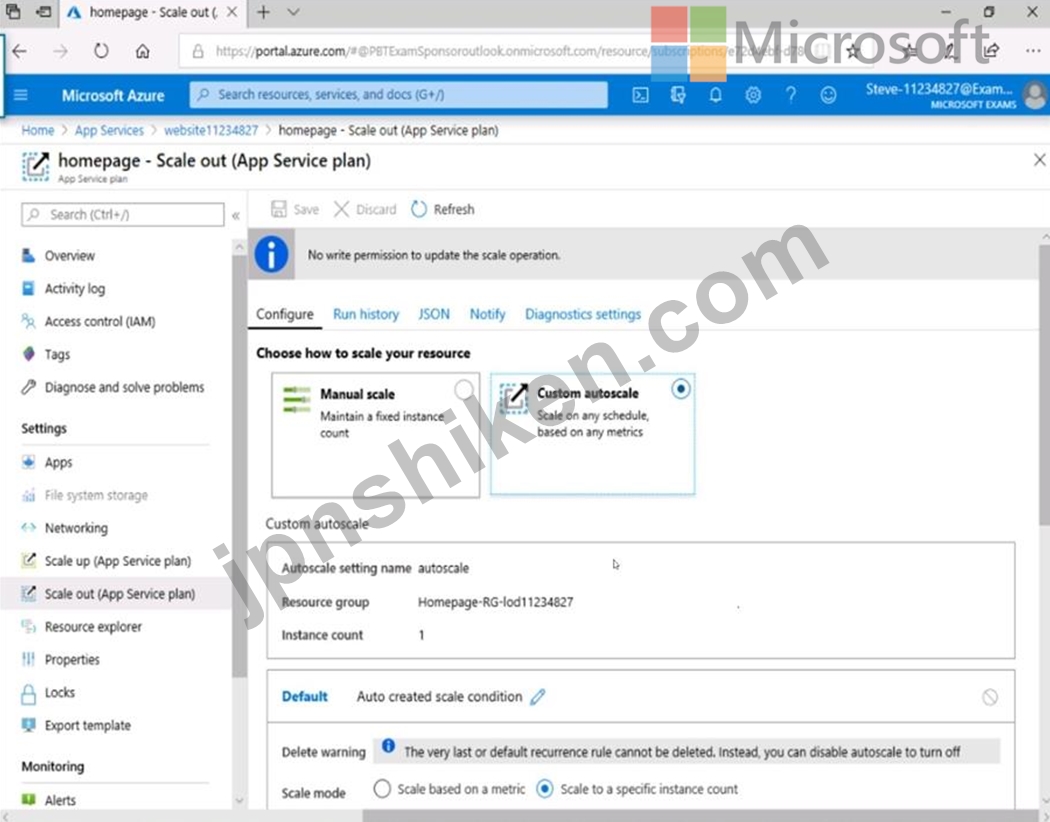This screenshot has height=822, width=1050.
Task: Click the blue info icon in banner
Action: coord(271,255)
